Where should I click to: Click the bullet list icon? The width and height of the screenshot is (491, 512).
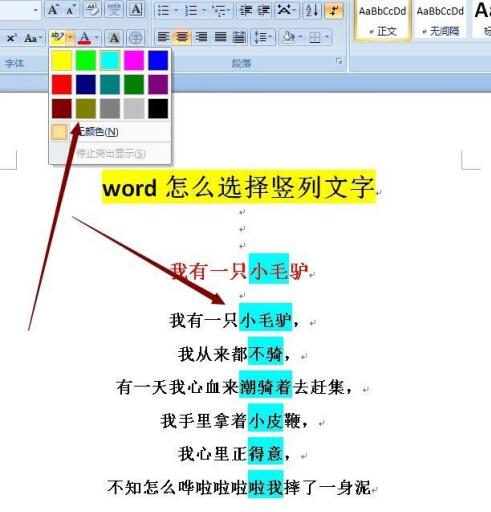[163, 10]
